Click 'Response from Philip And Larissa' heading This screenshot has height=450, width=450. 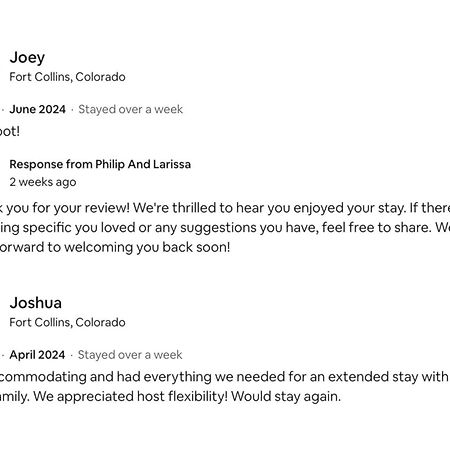pyautogui.click(x=100, y=164)
